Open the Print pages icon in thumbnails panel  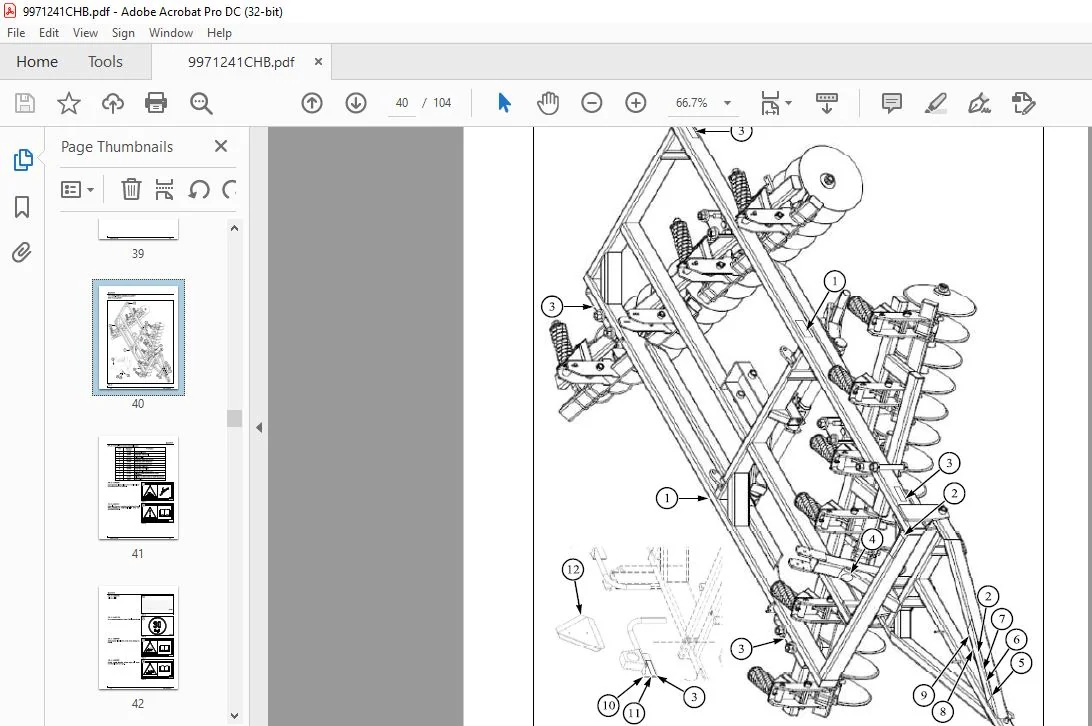coord(164,189)
